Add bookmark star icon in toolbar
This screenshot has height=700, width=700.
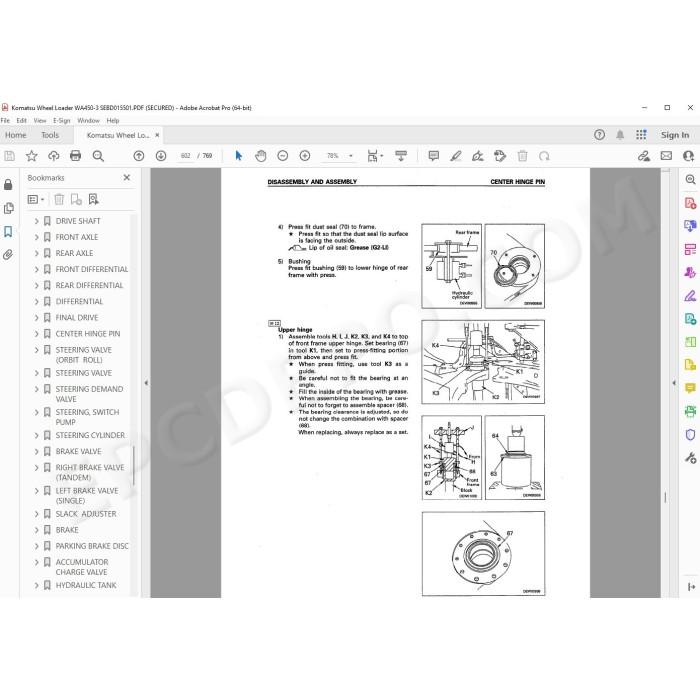pos(31,156)
